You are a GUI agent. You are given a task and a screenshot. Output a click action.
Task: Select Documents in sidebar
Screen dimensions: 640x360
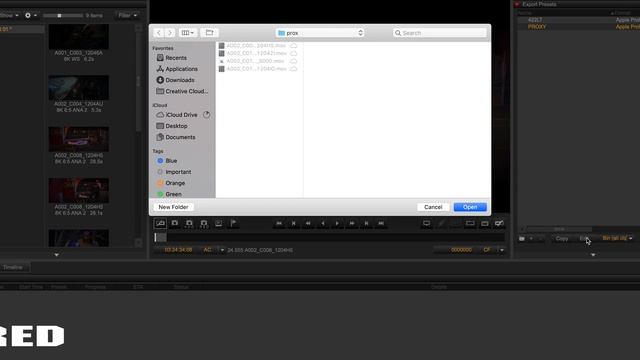(x=176, y=137)
